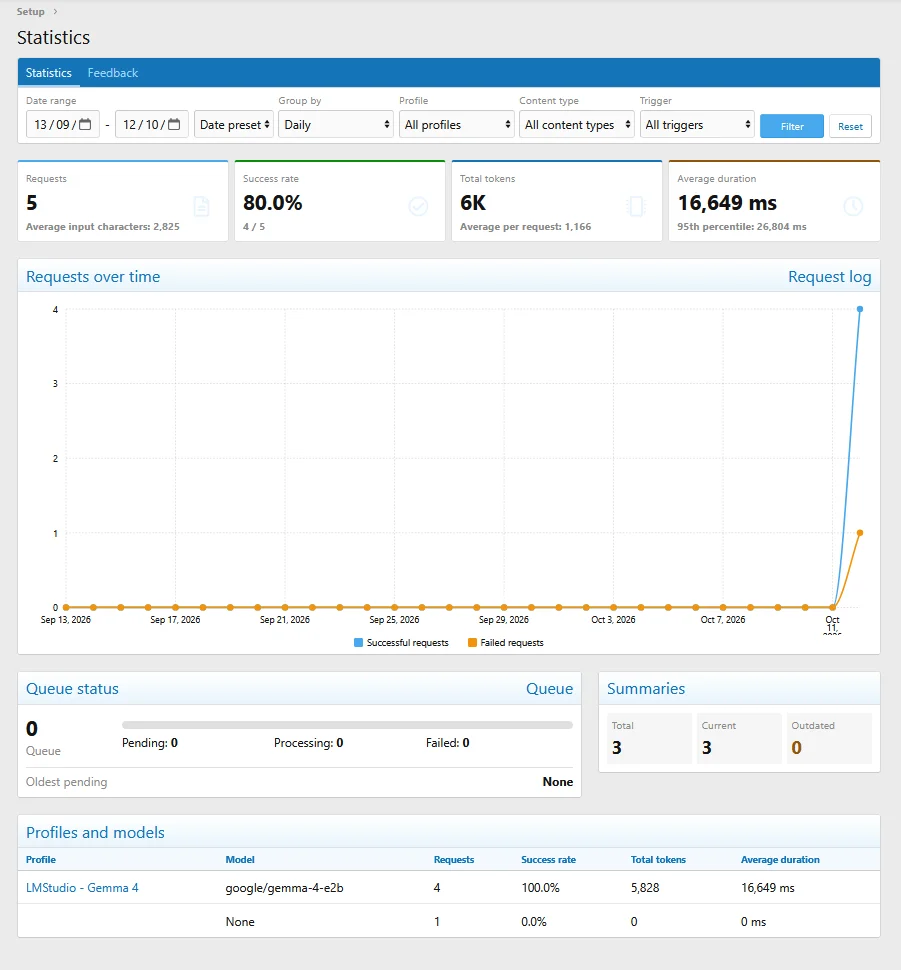Click 'Average per request: 1,166' text
The image size is (901, 970).
coord(525,226)
